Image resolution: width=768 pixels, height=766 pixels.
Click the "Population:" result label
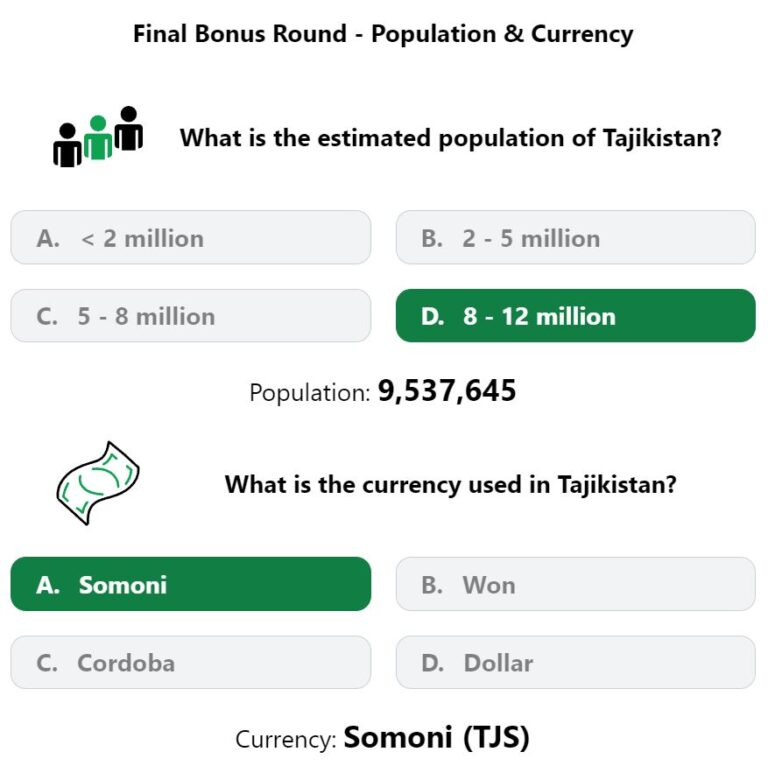(x=310, y=393)
